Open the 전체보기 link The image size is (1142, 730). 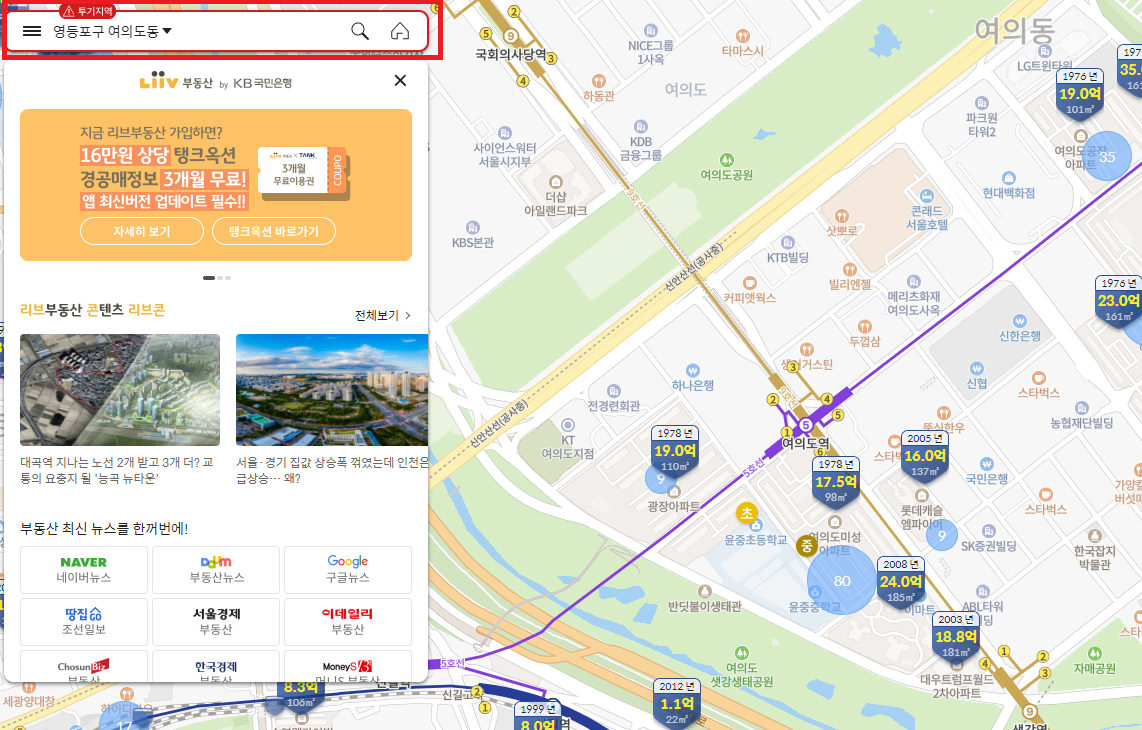[x=382, y=315]
